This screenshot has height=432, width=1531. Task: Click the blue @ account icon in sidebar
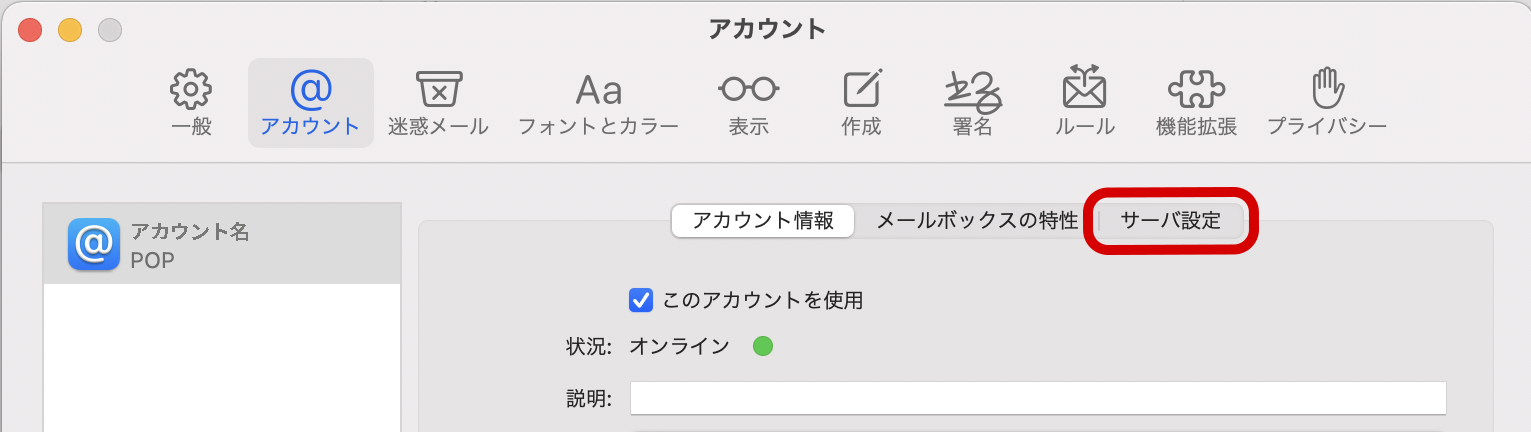click(x=94, y=246)
